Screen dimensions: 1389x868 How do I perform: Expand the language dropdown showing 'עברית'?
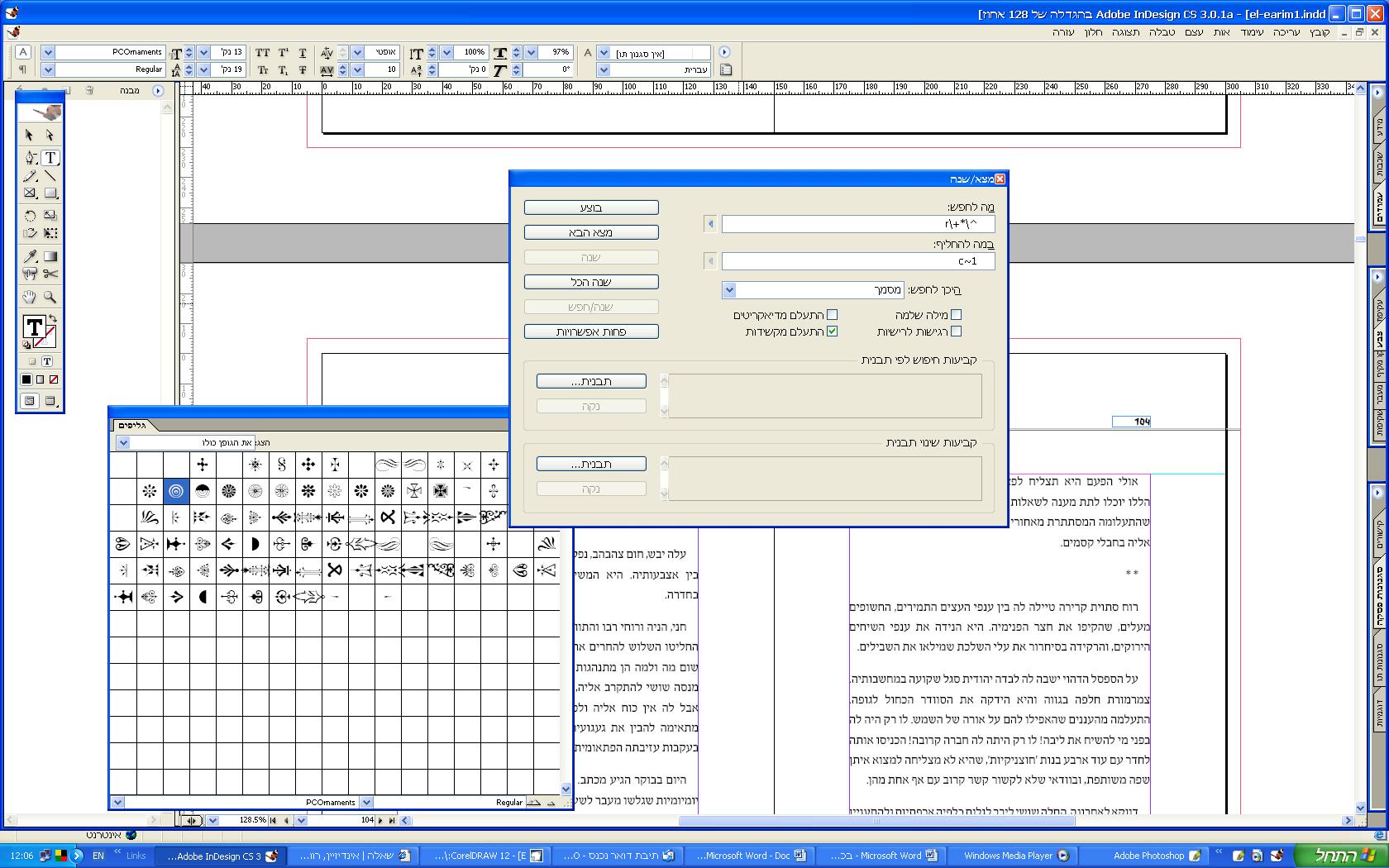(604, 70)
